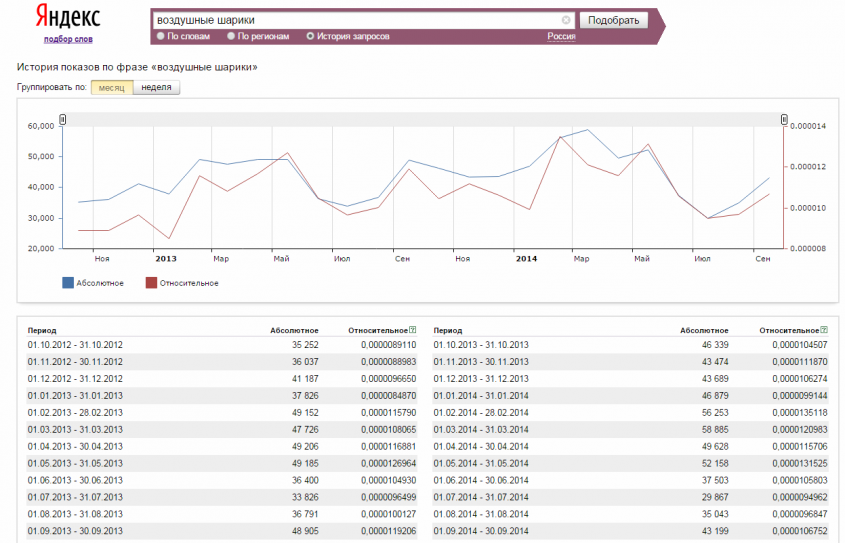The image size is (845, 543).
Task: Click the Период header in left table
Action: pos(43,330)
